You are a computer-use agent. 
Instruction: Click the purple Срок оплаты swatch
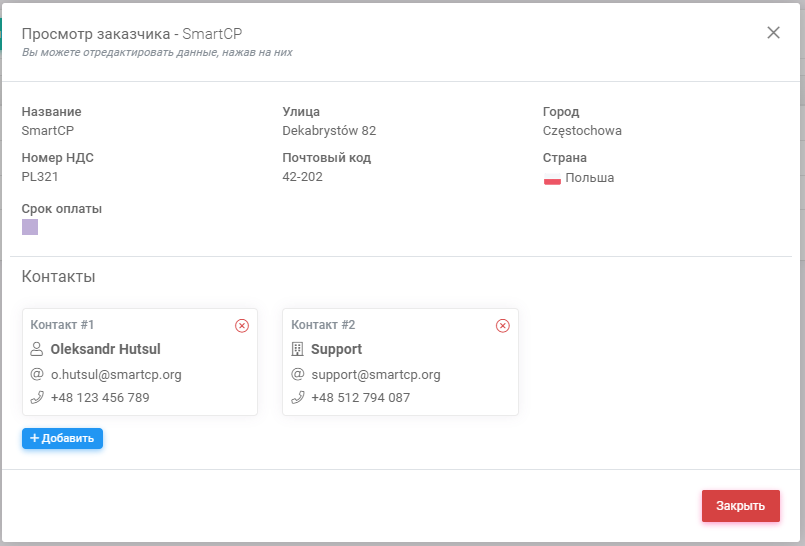click(x=30, y=227)
